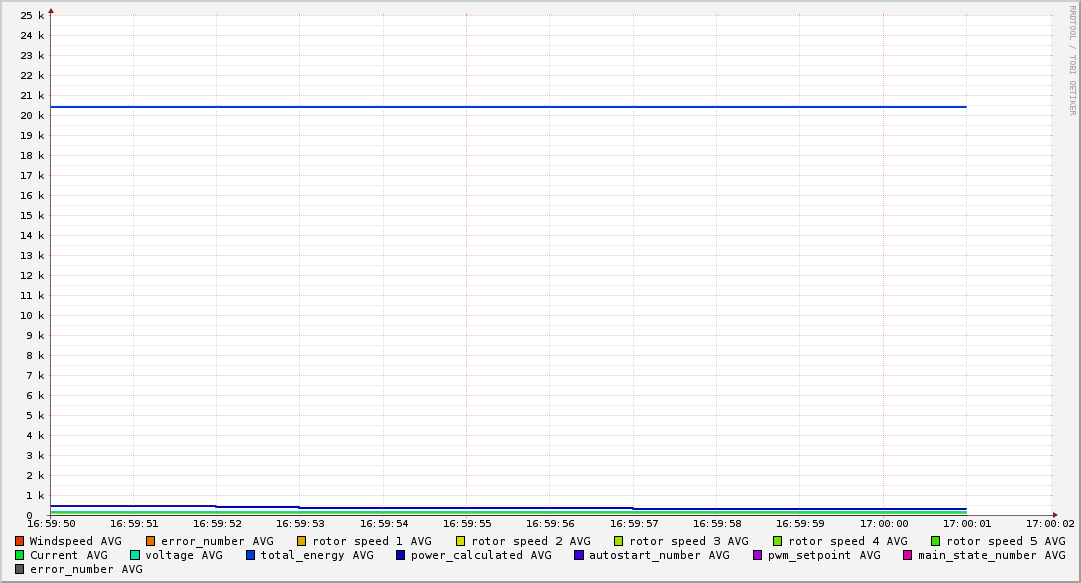The height and width of the screenshot is (583, 1081).
Task: Click the 10 k y-axis label
Action: [x=33, y=316]
